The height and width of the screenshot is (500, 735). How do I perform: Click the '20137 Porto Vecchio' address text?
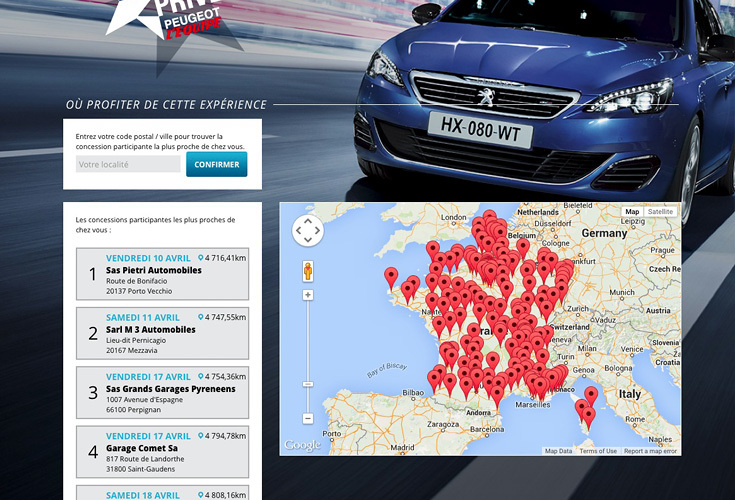(x=139, y=291)
